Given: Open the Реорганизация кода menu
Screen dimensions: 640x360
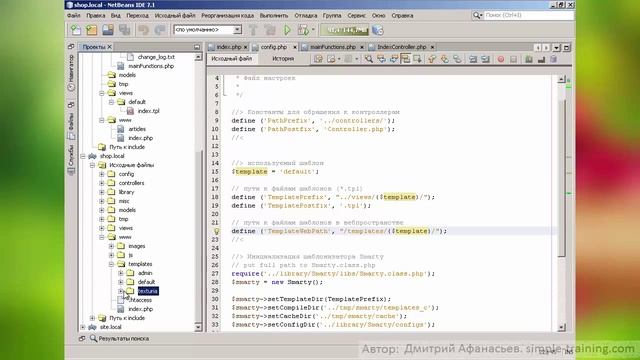Looking at the screenshot, I should [x=227, y=16].
